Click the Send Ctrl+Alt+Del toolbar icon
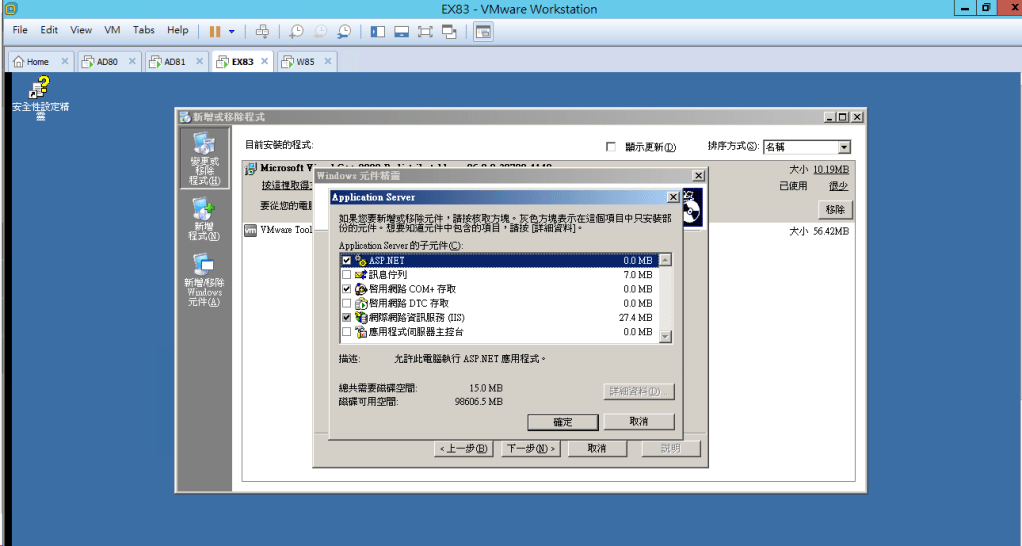The height and width of the screenshot is (546, 1022). tap(263, 31)
